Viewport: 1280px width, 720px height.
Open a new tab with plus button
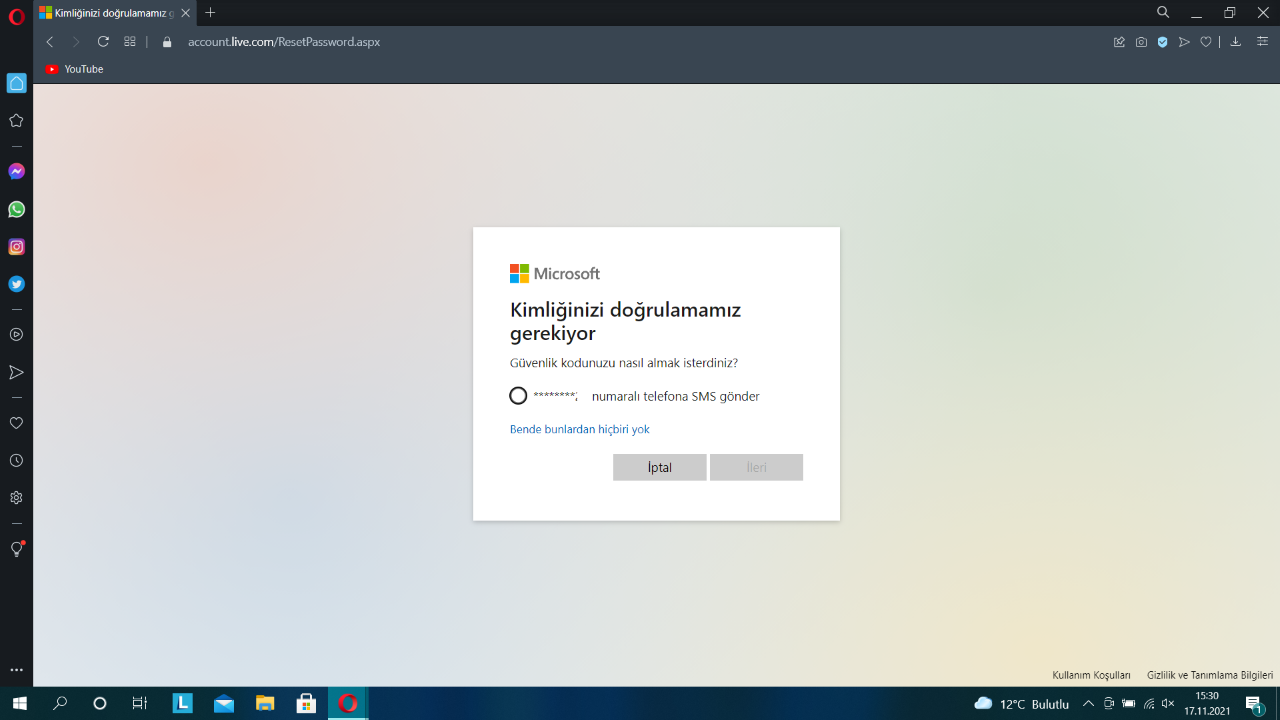point(210,13)
